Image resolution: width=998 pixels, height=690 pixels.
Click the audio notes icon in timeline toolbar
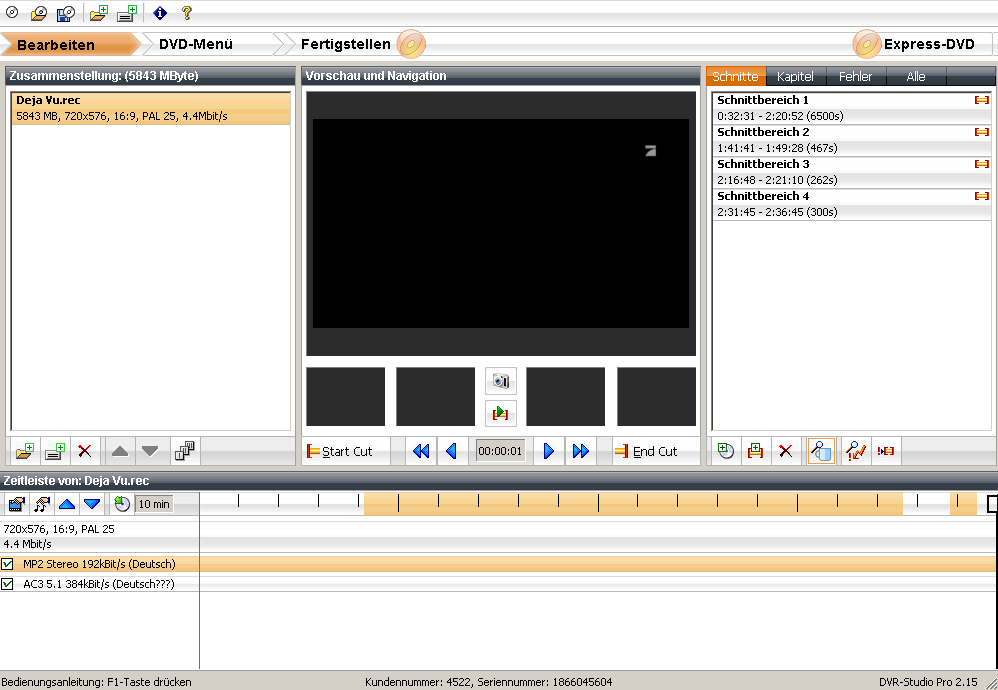pyautogui.click(x=42, y=504)
